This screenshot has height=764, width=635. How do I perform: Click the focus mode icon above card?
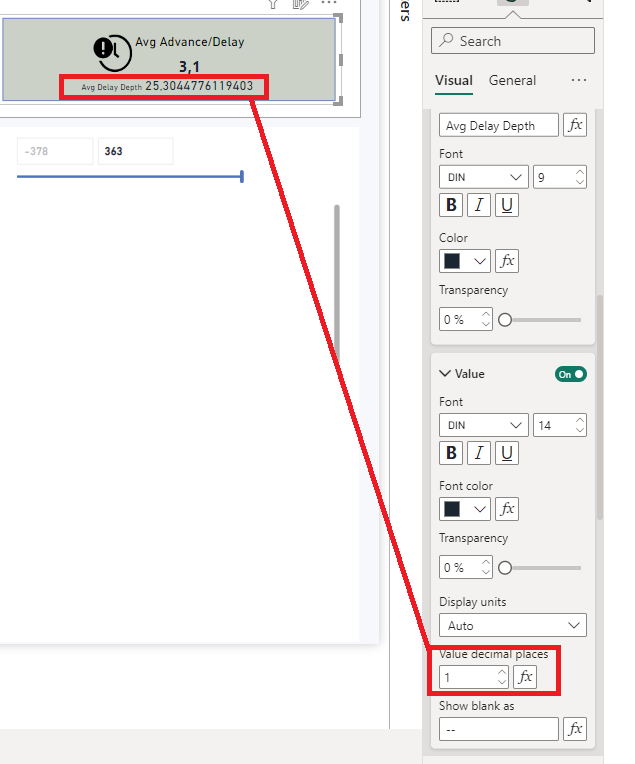click(x=301, y=4)
